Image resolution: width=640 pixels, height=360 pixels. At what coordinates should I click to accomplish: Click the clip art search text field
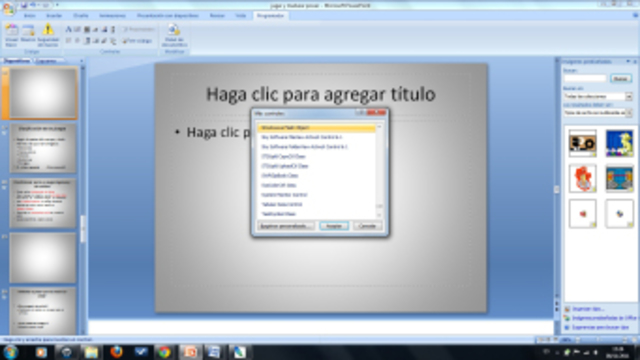pyautogui.click(x=585, y=78)
